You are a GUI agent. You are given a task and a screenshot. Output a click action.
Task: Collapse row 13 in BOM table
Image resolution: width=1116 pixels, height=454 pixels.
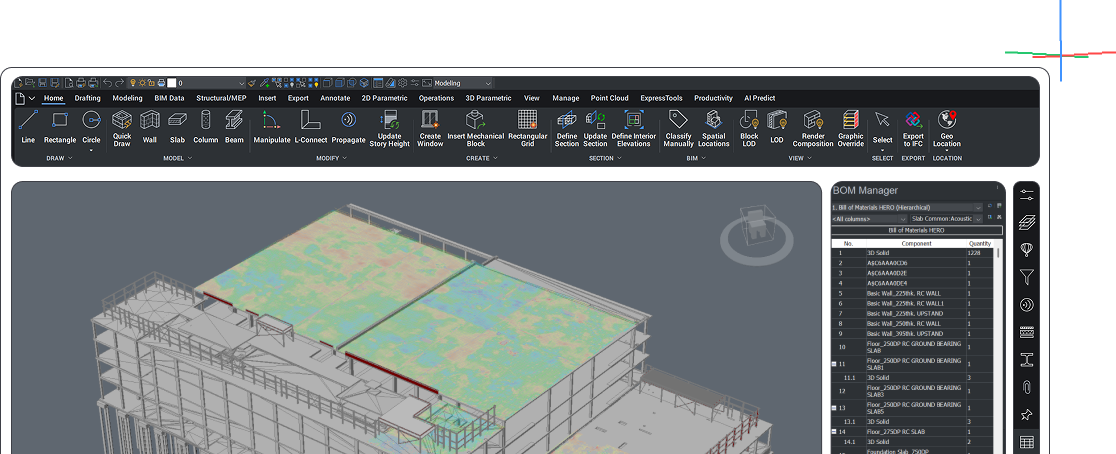pyautogui.click(x=834, y=408)
